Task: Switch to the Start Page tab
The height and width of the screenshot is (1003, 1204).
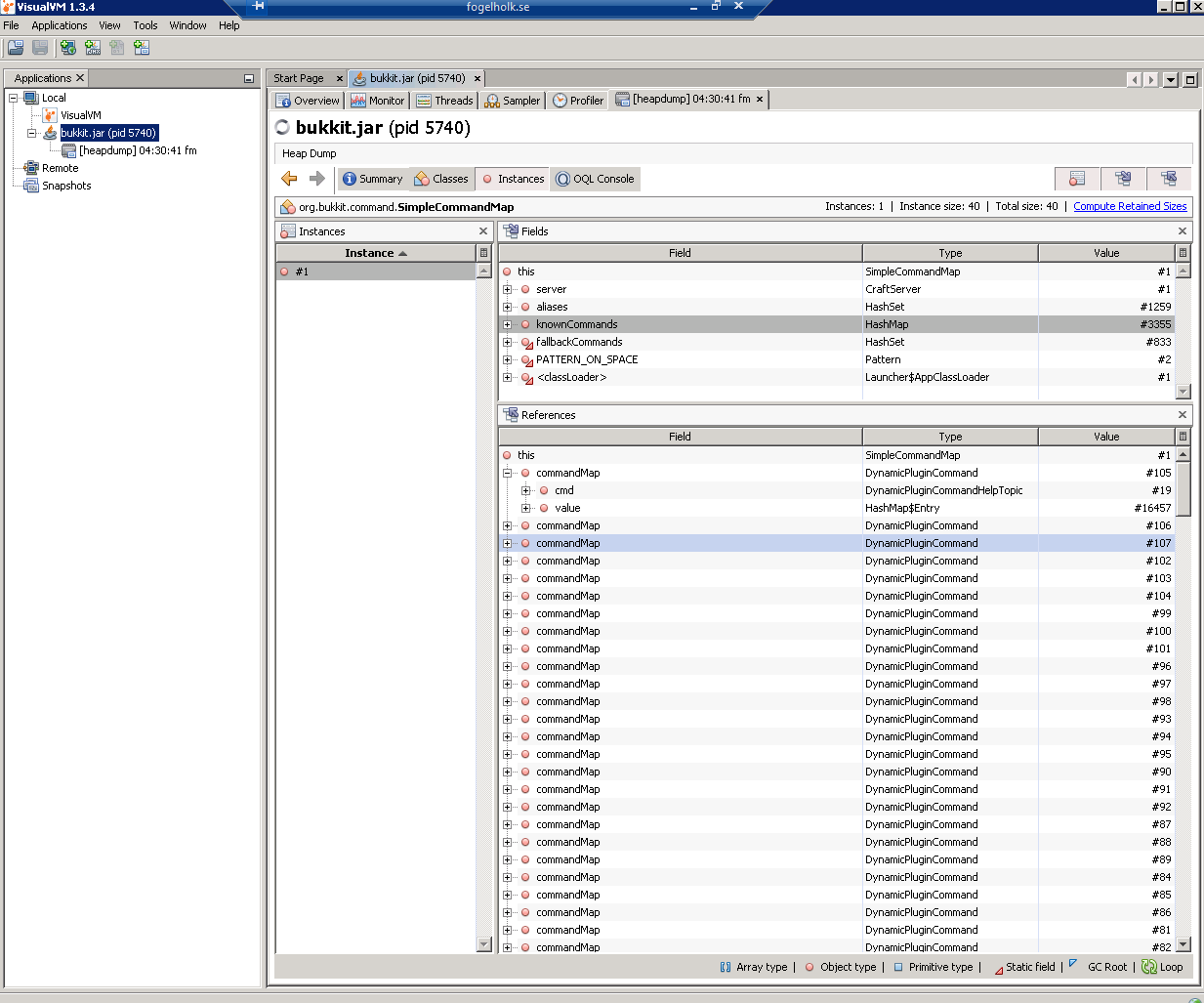Action: coord(299,78)
